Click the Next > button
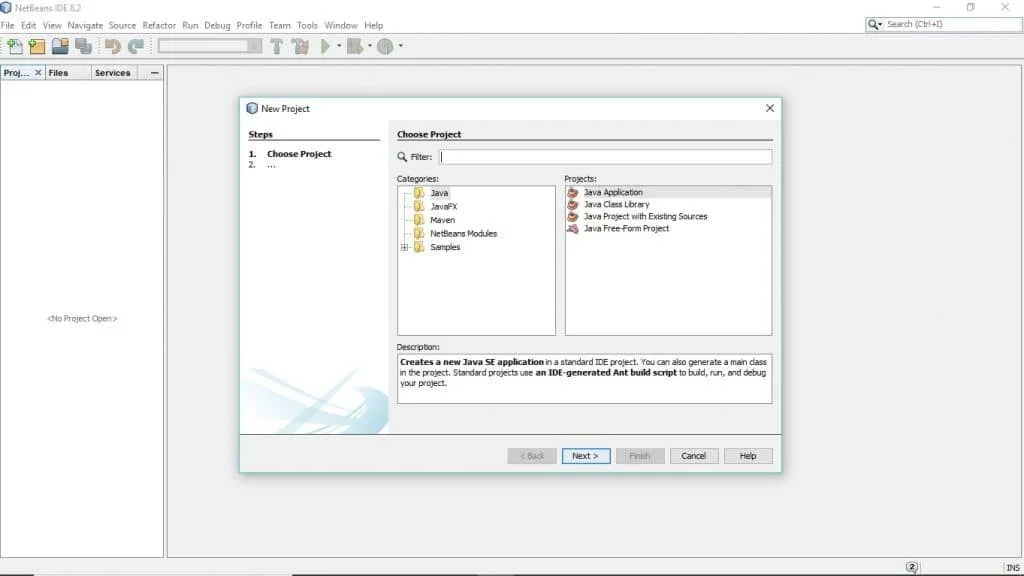The image size is (1024, 576). [x=586, y=456]
